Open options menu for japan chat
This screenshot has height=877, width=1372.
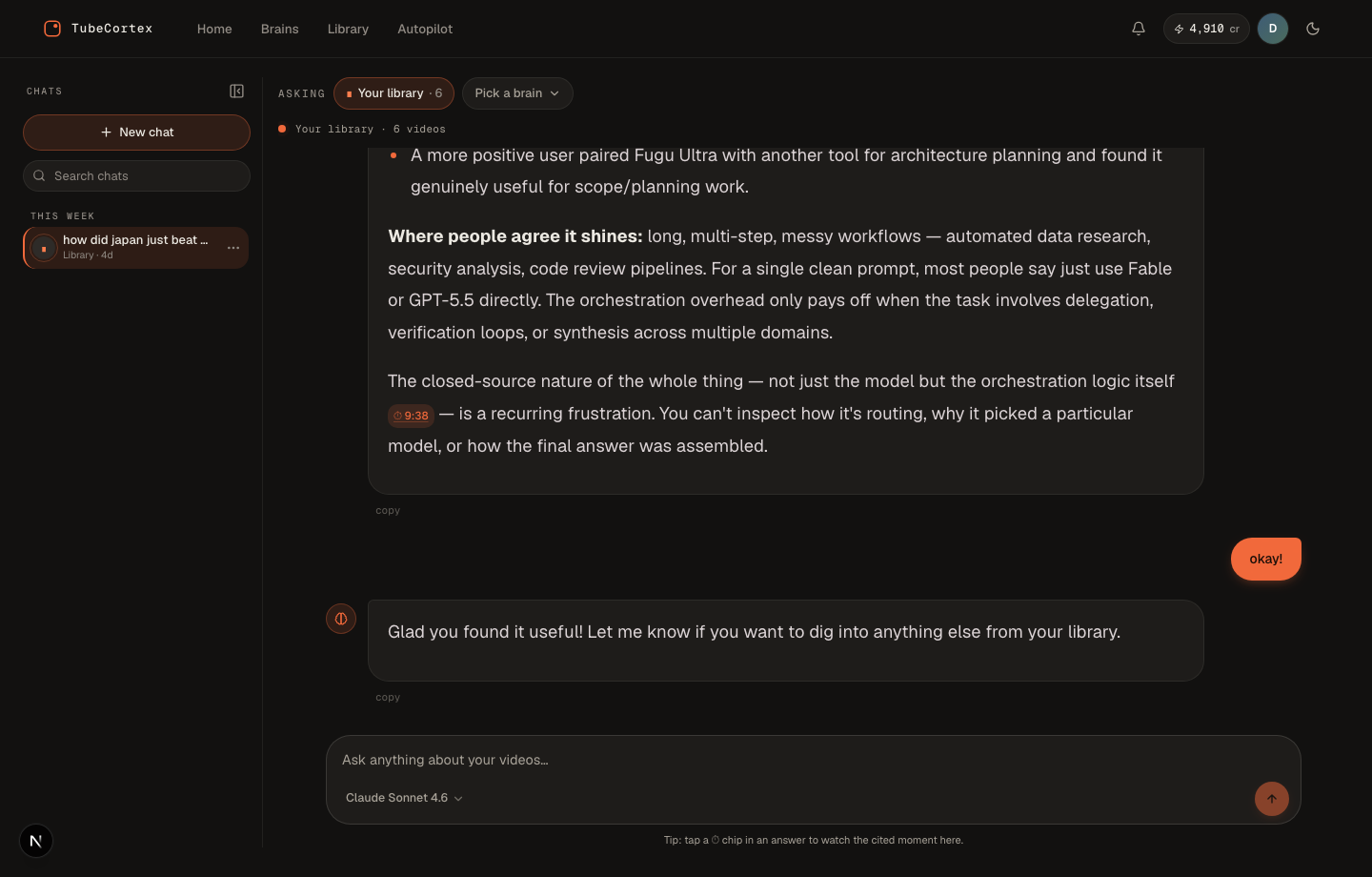tap(233, 248)
